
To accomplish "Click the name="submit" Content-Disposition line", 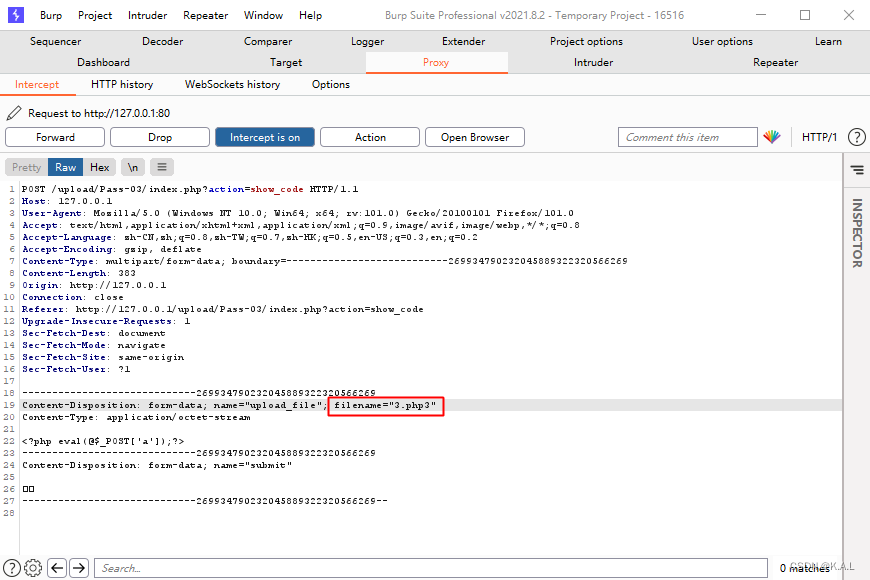I will point(157,465).
